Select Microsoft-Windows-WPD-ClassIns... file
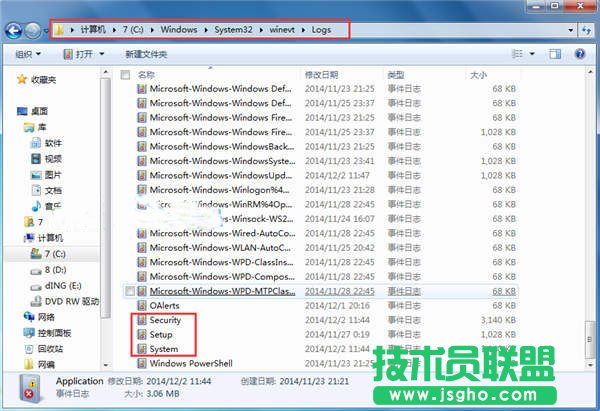 222,262
